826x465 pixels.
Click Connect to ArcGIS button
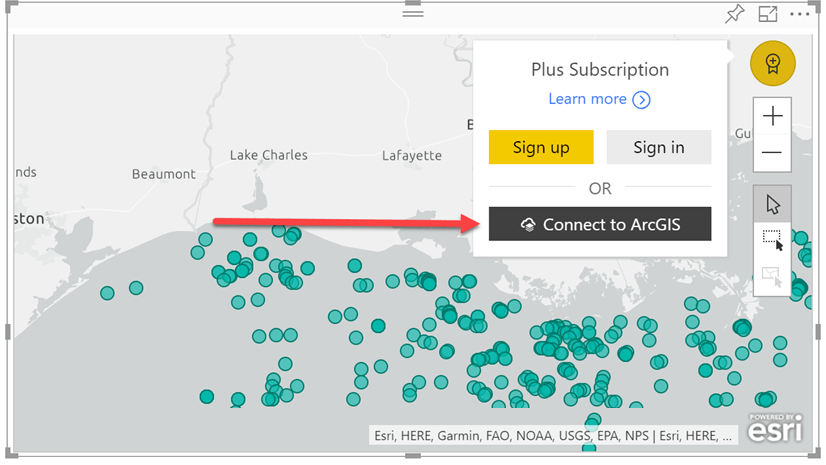(600, 225)
